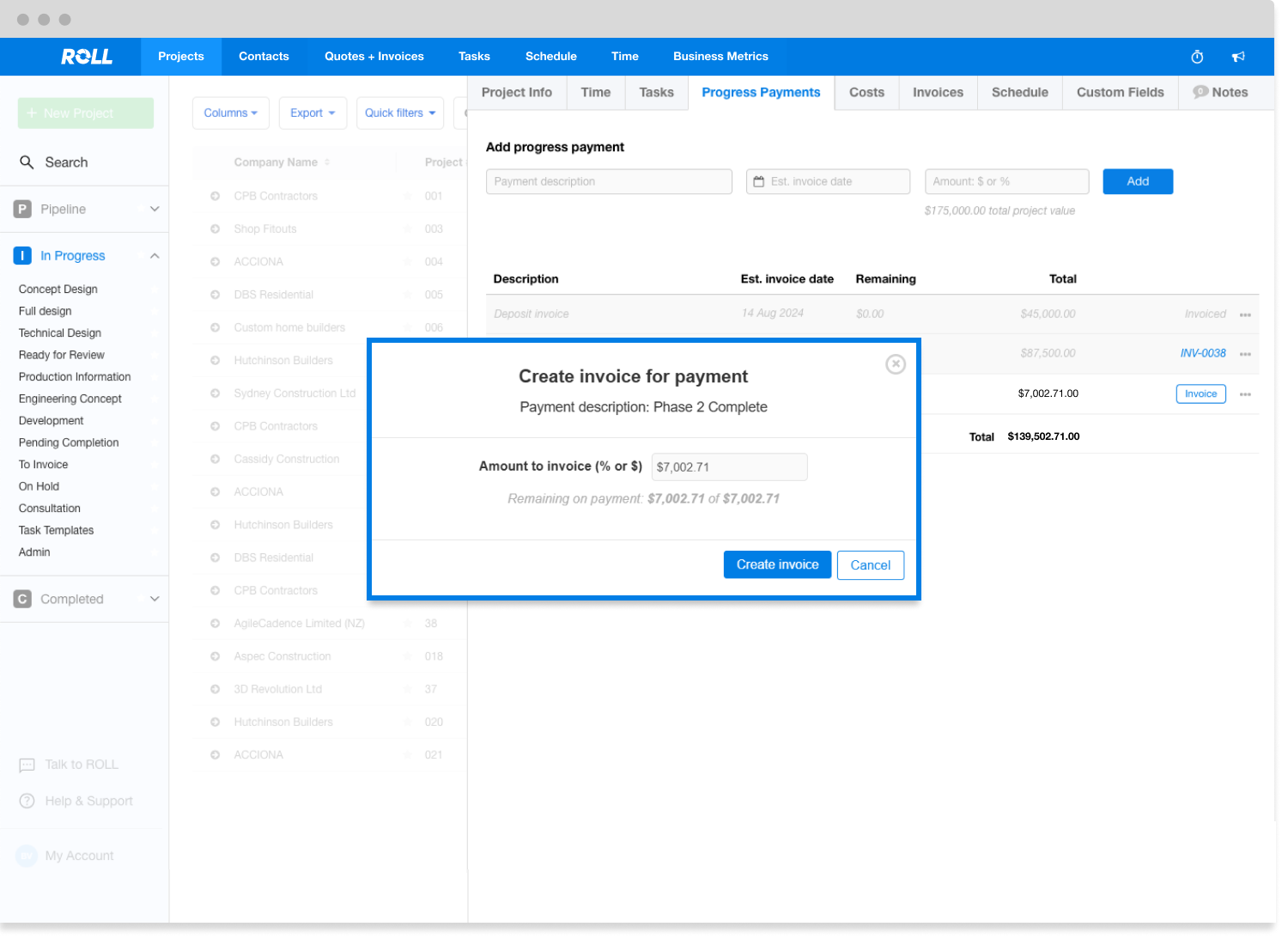Screen dimensions: 1288x945
Task: Click the timer stopwatch icon
Action: 1197,57
